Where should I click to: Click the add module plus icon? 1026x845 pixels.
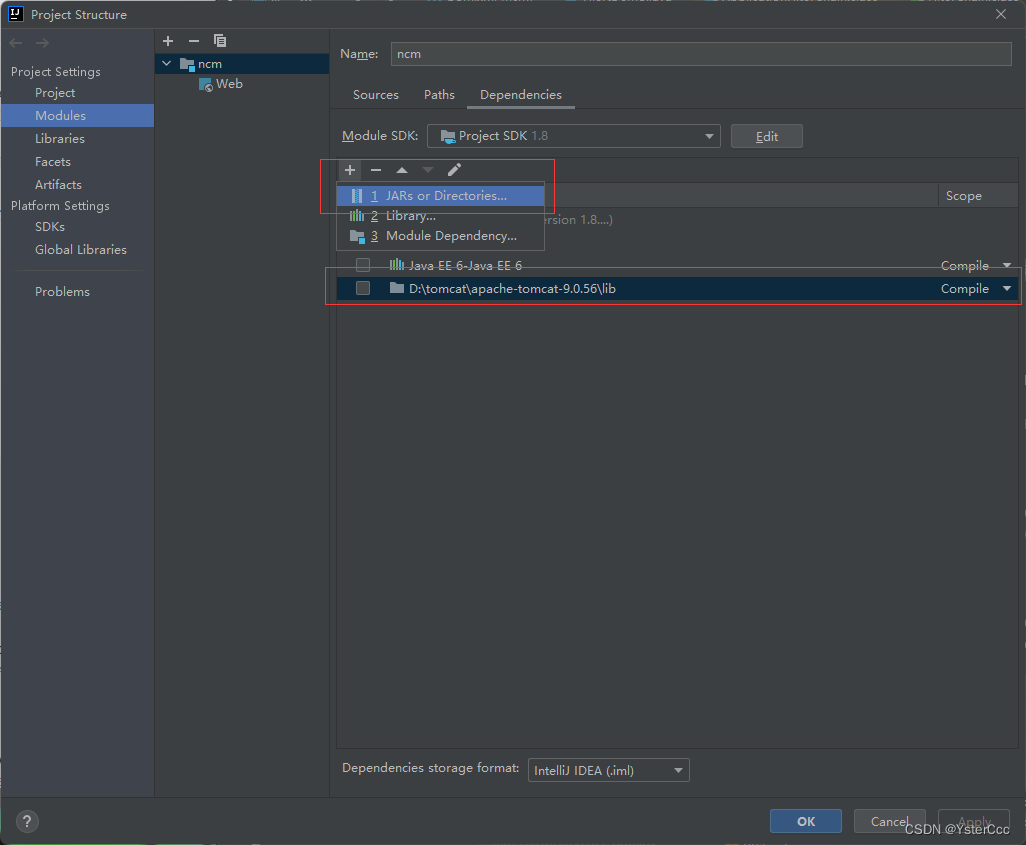(x=168, y=41)
